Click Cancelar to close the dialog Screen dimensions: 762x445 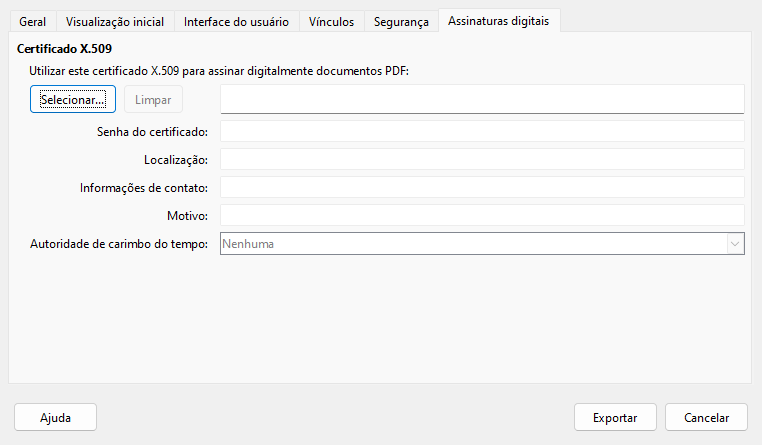[706, 417]
